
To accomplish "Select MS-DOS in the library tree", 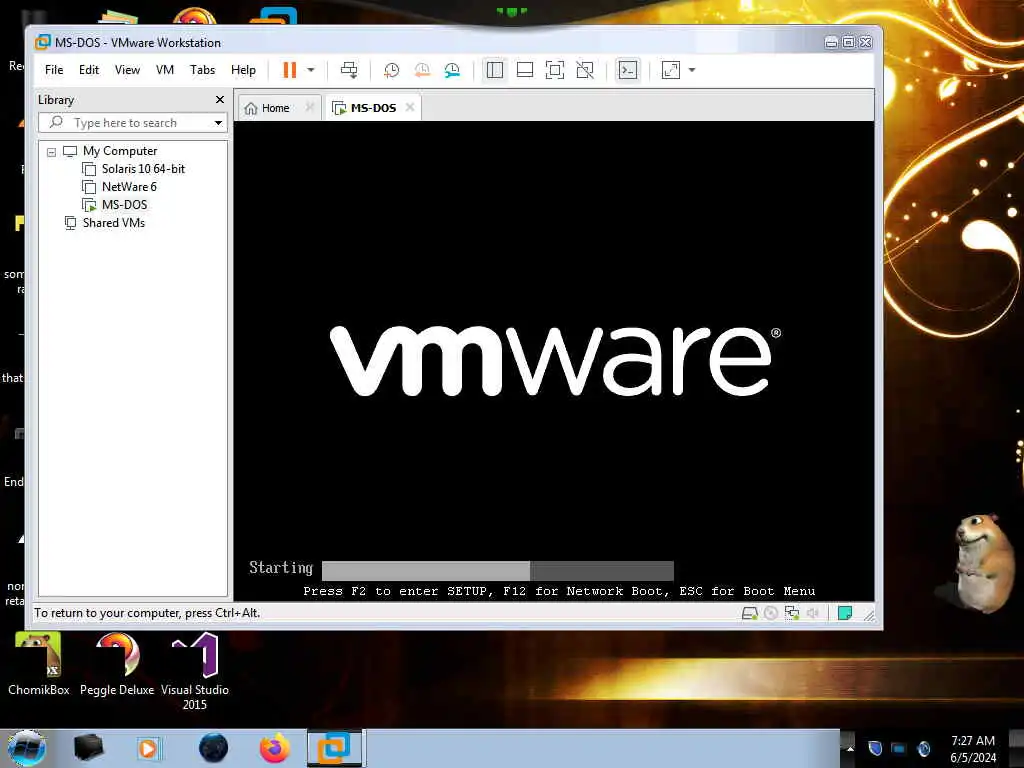I will (x=124, y=205).
